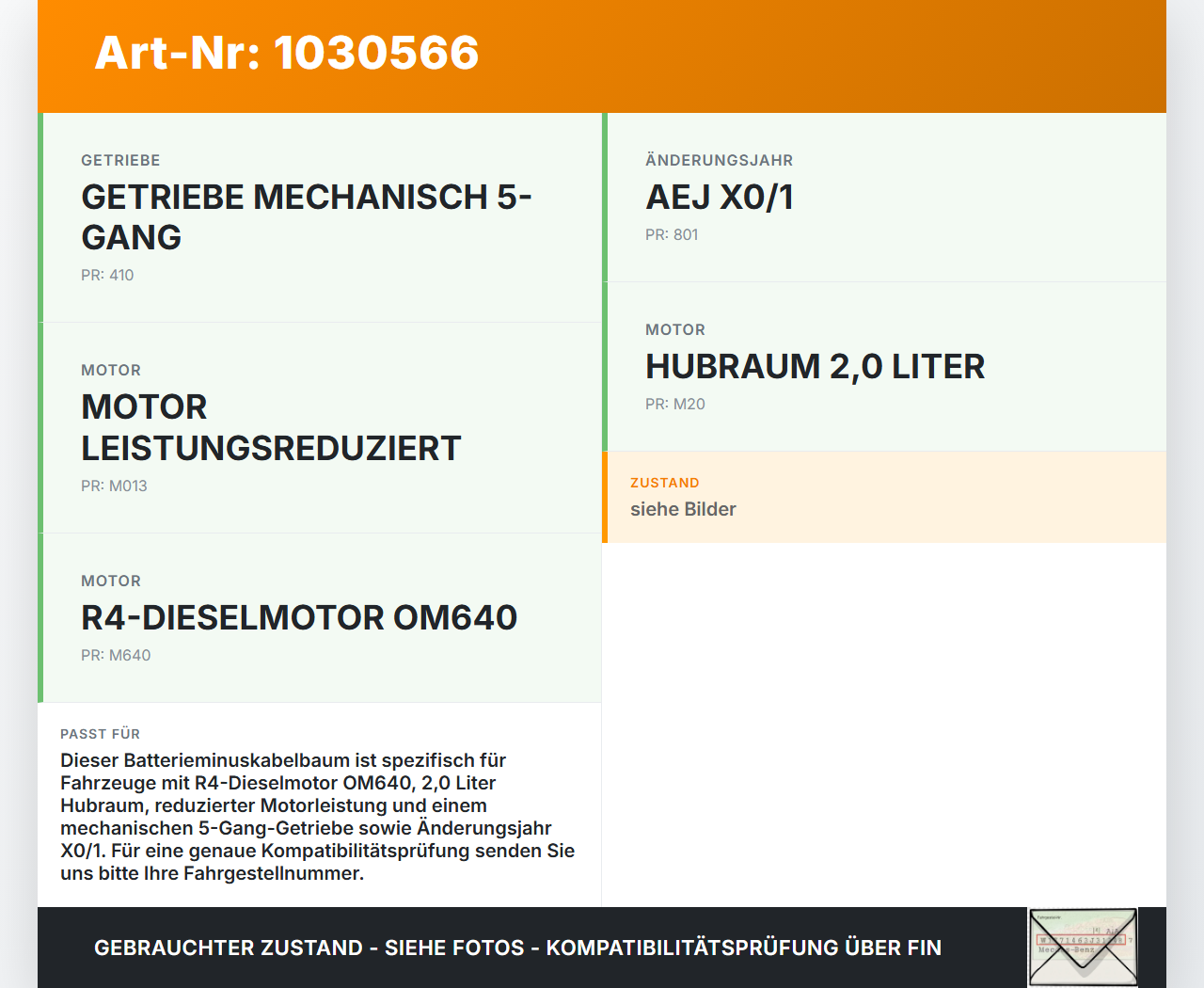Click the 'PR: M20' code label
The width and height of the screenshot is (1204, 988).
pyautogui.click(x=674, y=404)
